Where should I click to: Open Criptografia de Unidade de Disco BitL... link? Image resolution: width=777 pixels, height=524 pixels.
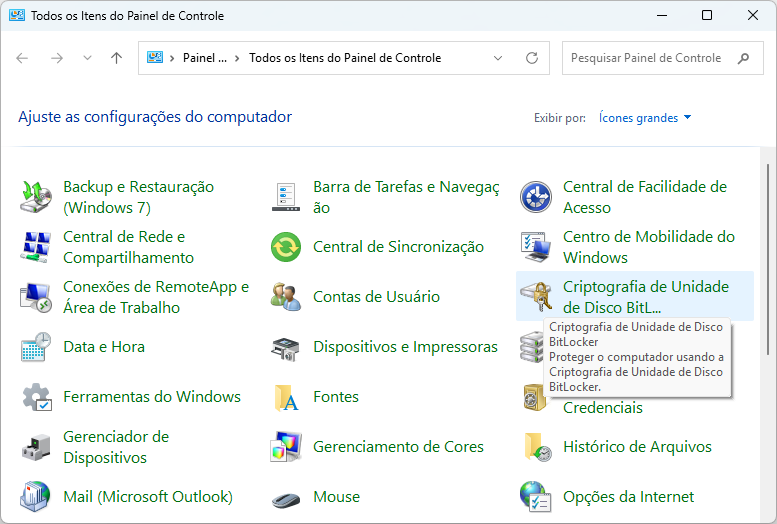(x=646, y=297)
